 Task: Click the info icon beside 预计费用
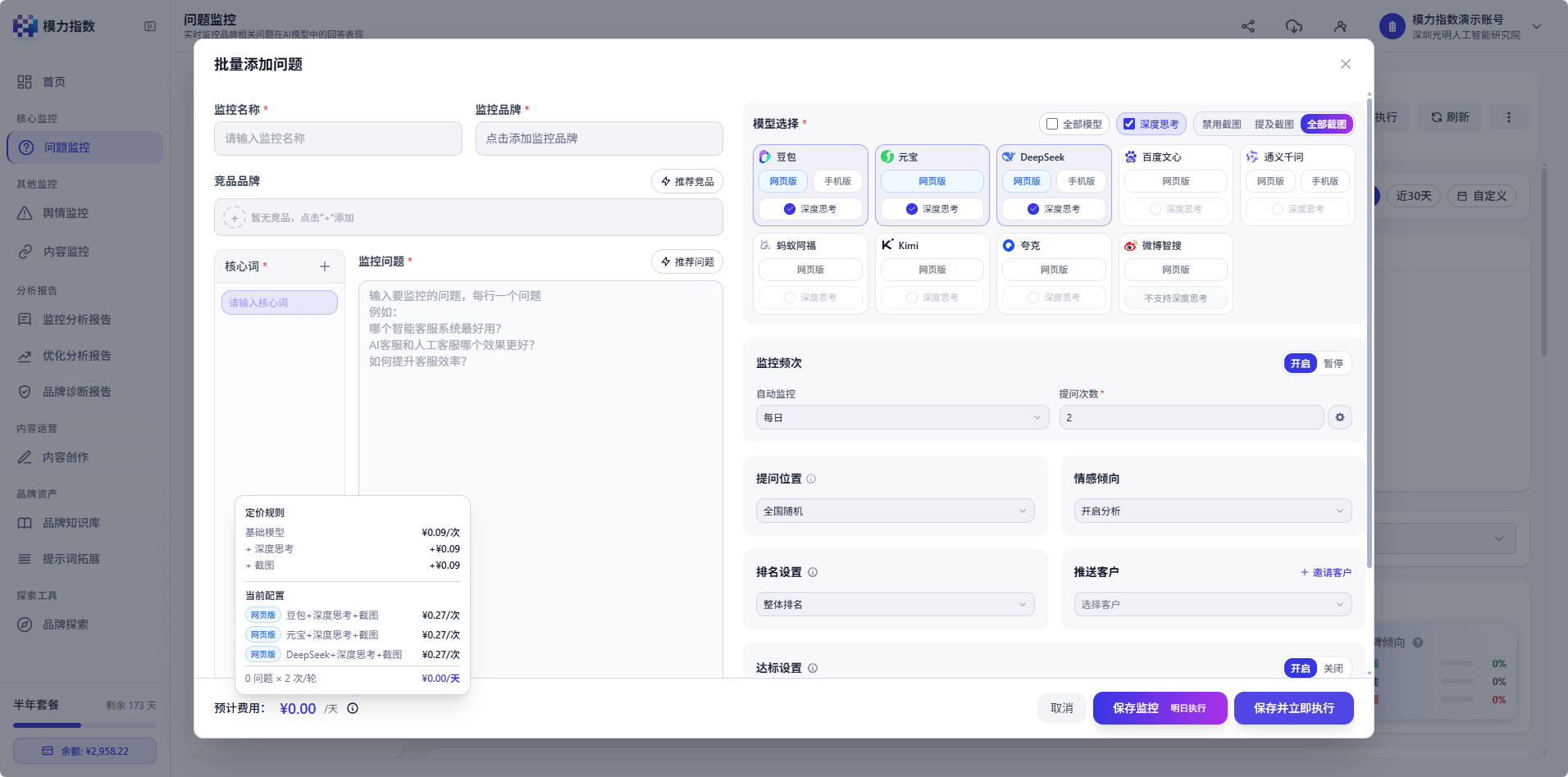point(353,708)
